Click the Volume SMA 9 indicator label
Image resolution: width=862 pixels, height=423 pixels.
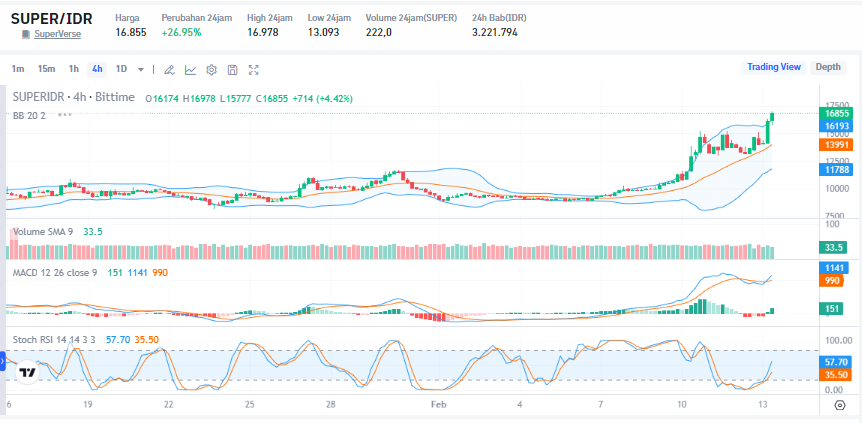43,232
